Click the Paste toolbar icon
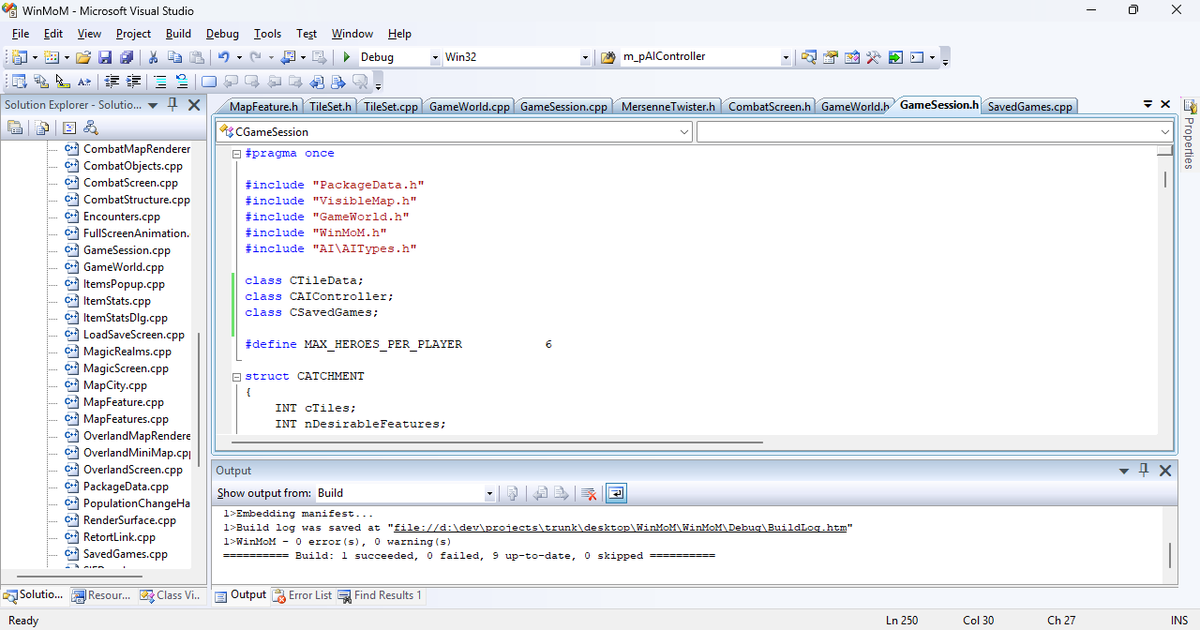 pyautogui.click(x=196, y=58)
